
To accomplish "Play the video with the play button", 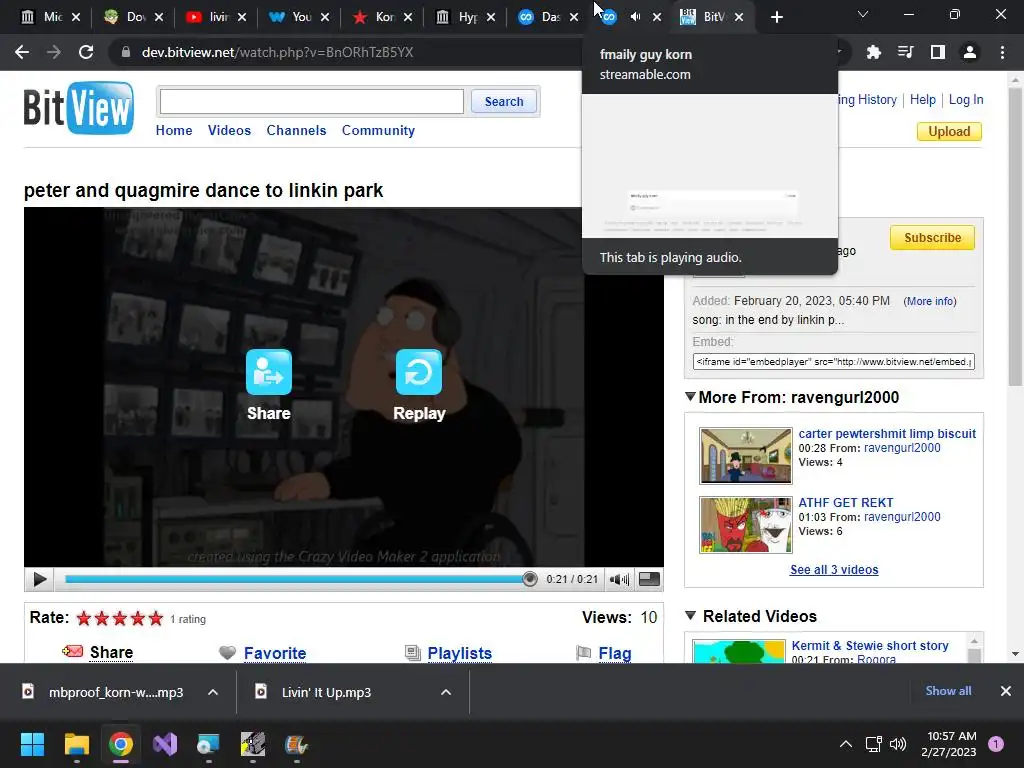I will pyautogui.click(x=39, y=579).
